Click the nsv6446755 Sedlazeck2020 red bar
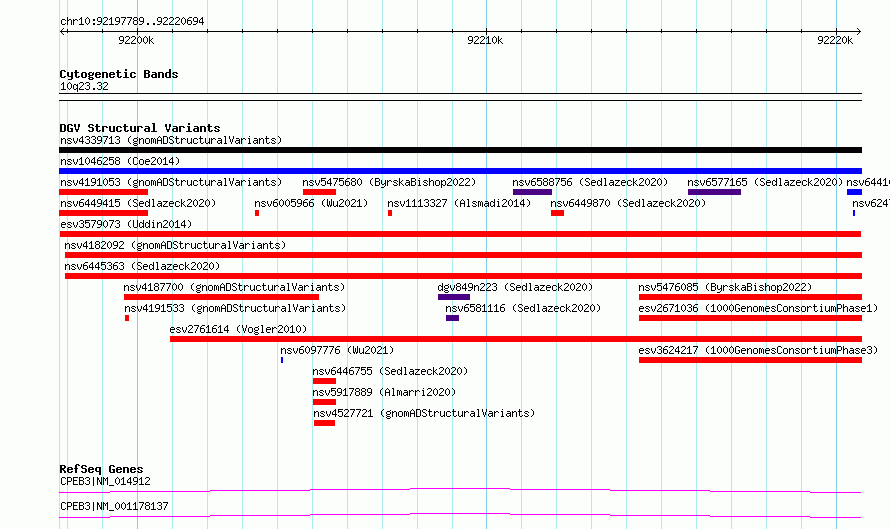 point(324,381)
